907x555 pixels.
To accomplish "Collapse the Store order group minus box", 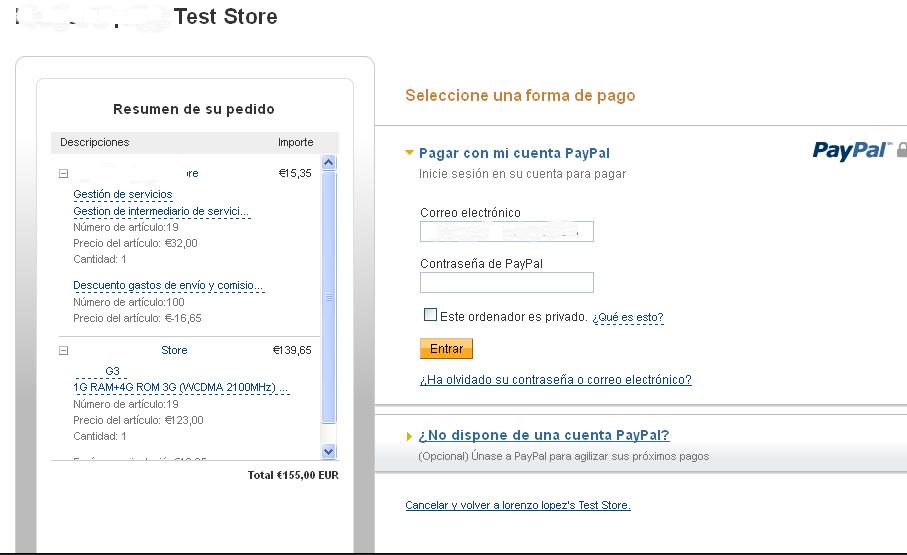I will tap(64, 350).
